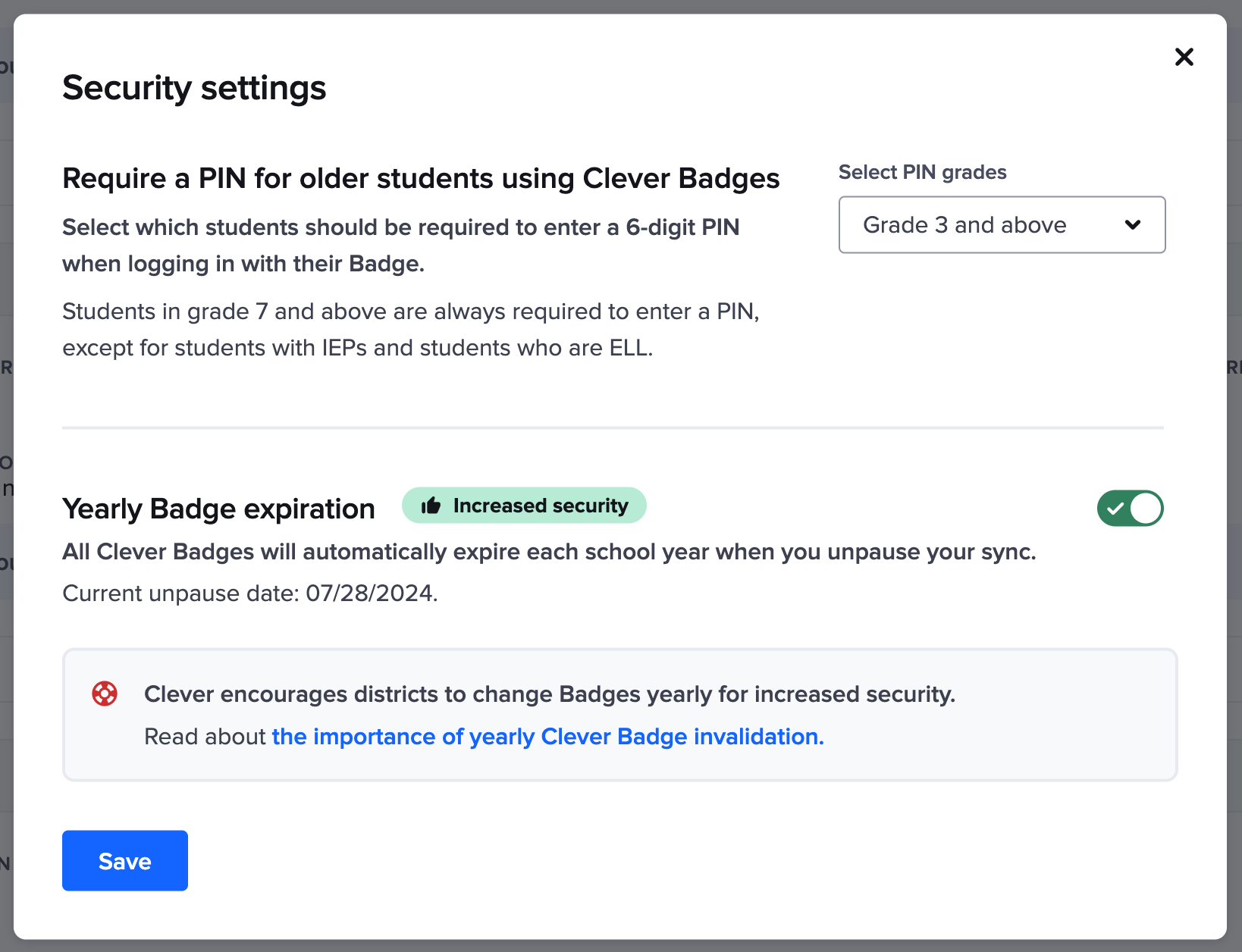Open the yearly Clever Badge invalidation article link
The width and height of the screenshot is (1242, 952).
(547, 736)
